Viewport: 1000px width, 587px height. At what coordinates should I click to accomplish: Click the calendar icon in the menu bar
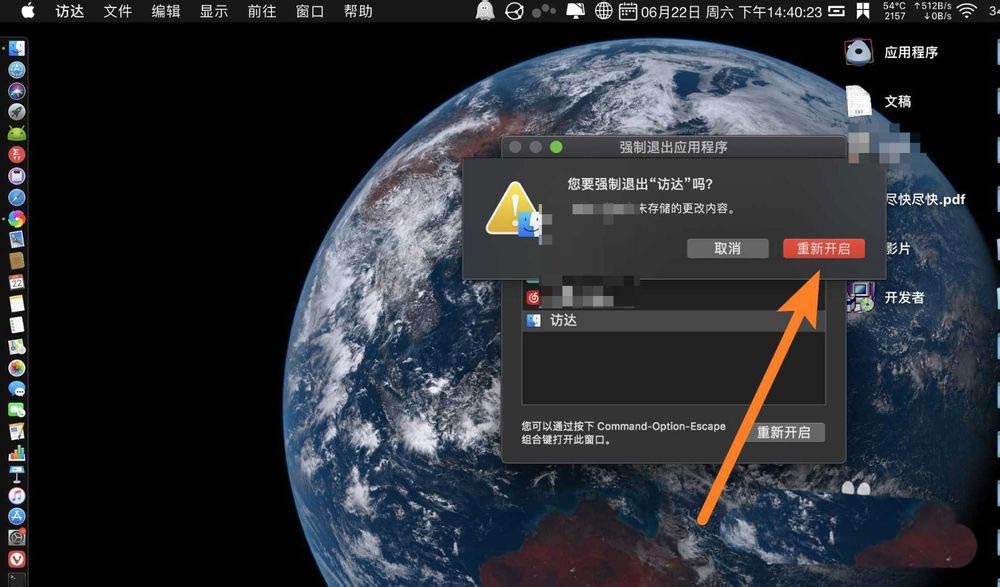tap(628, 11)
